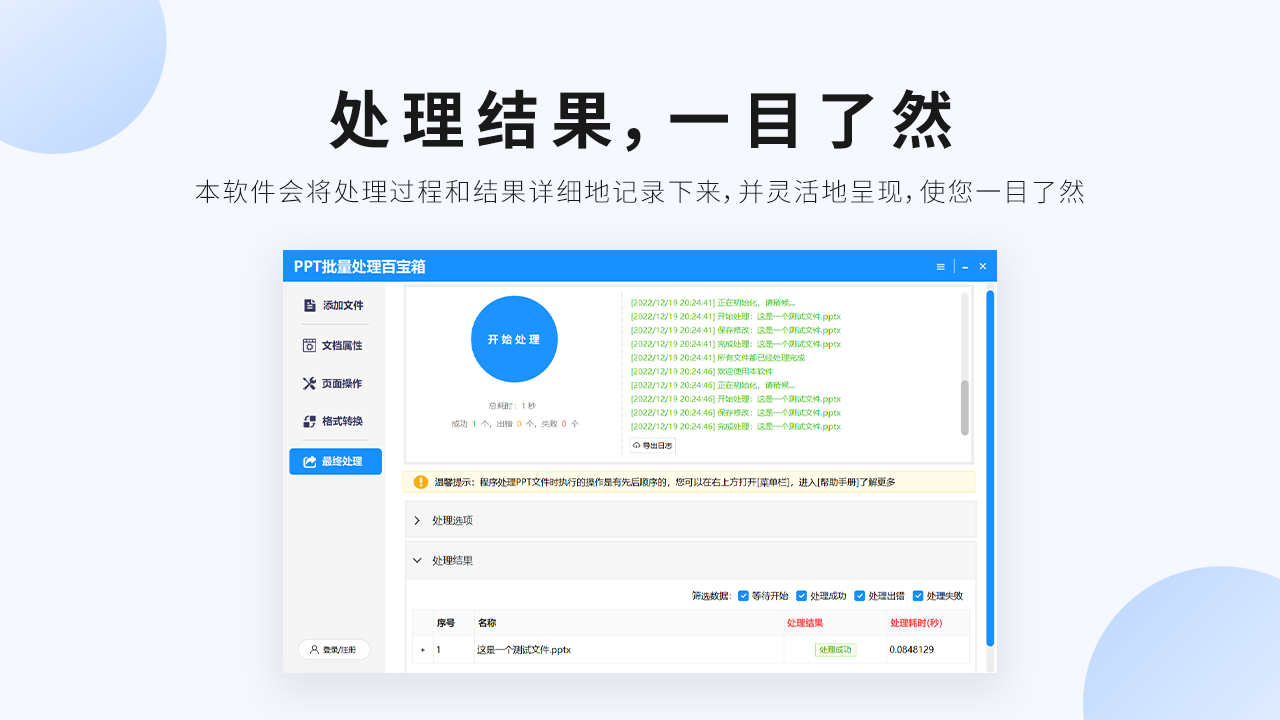Expand details for row 1 file entry
The height and width of the screenshot is (720, 1280).
tap(424, 649)
